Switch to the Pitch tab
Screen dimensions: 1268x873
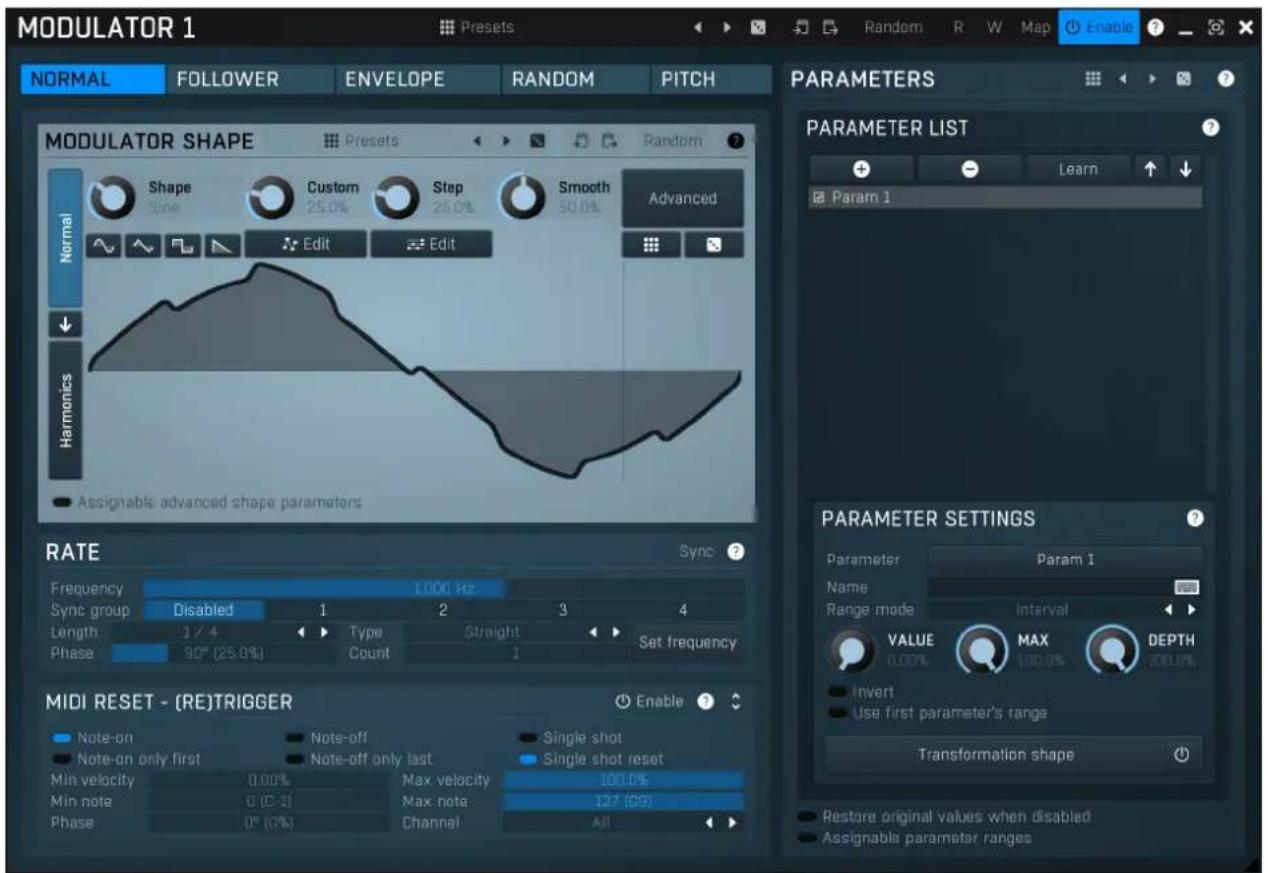pyautogui.click(x=689, y=80)
